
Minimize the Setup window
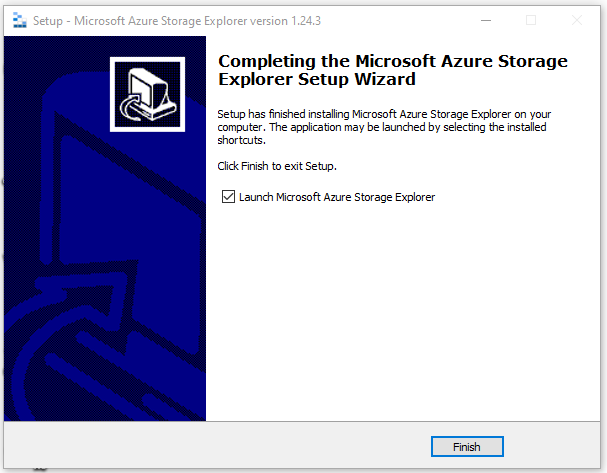486,20
